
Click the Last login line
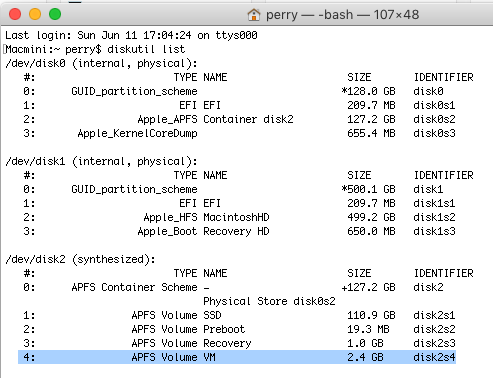131,35
